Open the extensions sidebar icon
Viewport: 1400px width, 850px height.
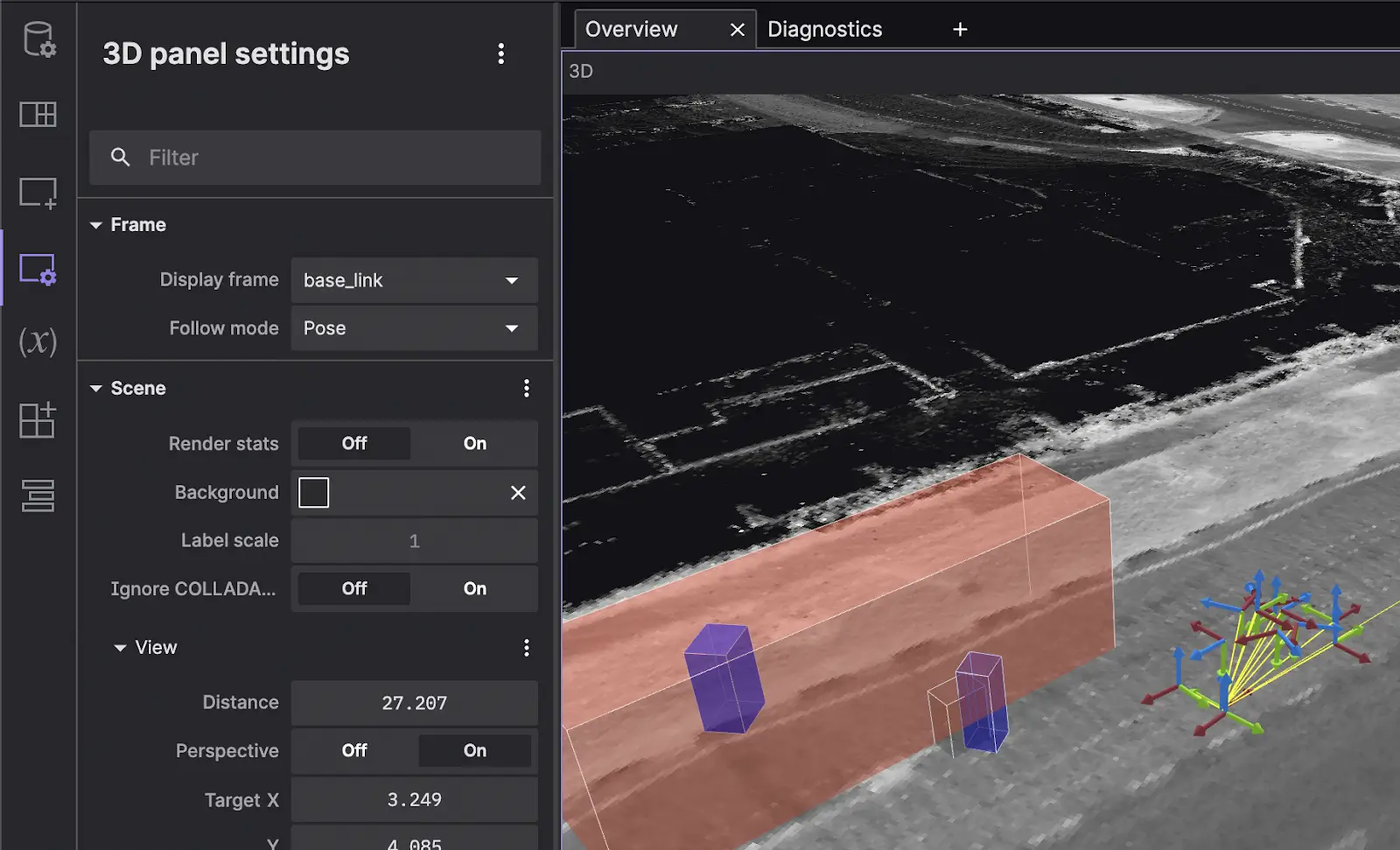pyautogui.click(x=38, y=420)
